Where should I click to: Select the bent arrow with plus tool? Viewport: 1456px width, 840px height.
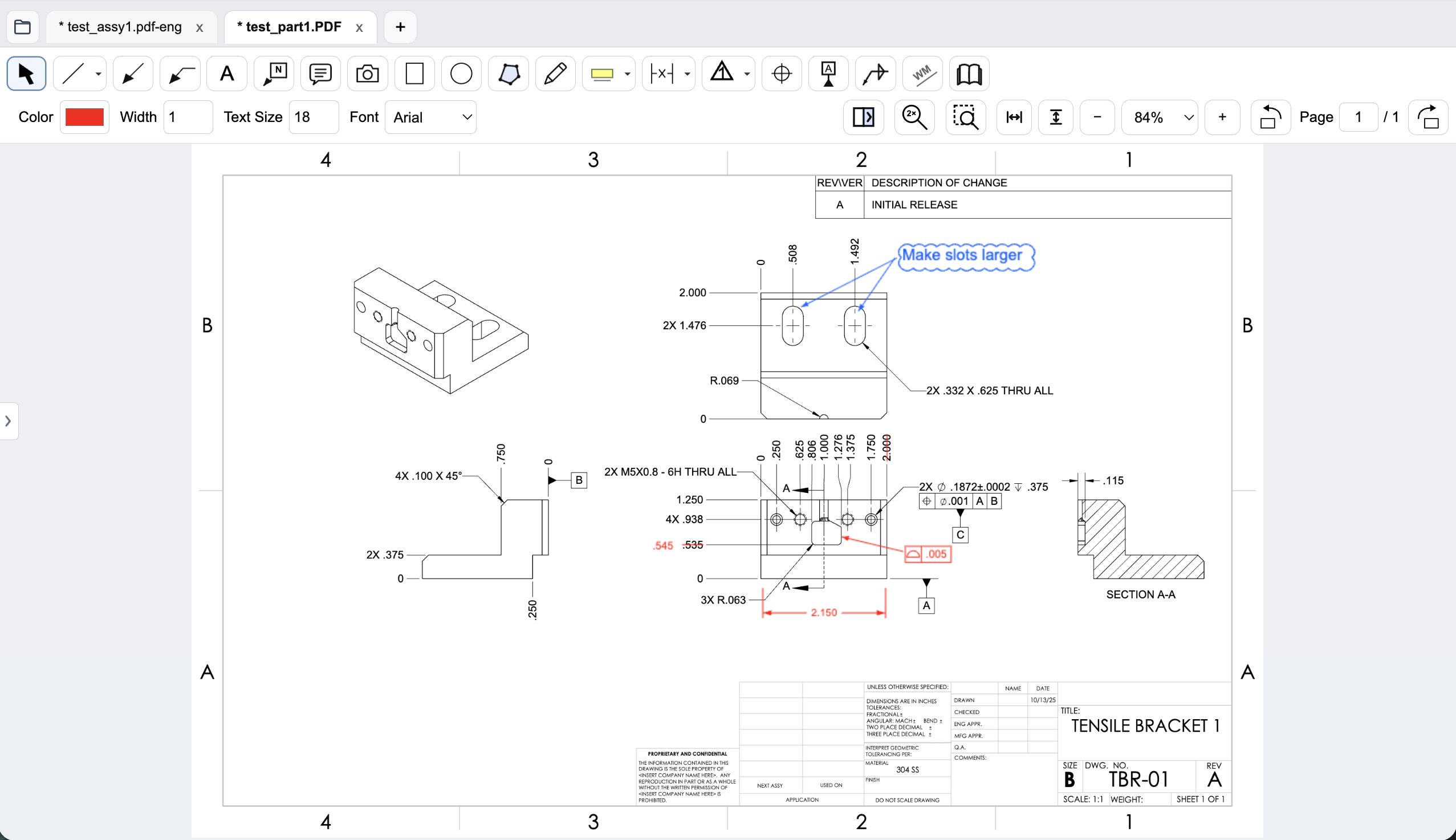[x=876, y=74]
